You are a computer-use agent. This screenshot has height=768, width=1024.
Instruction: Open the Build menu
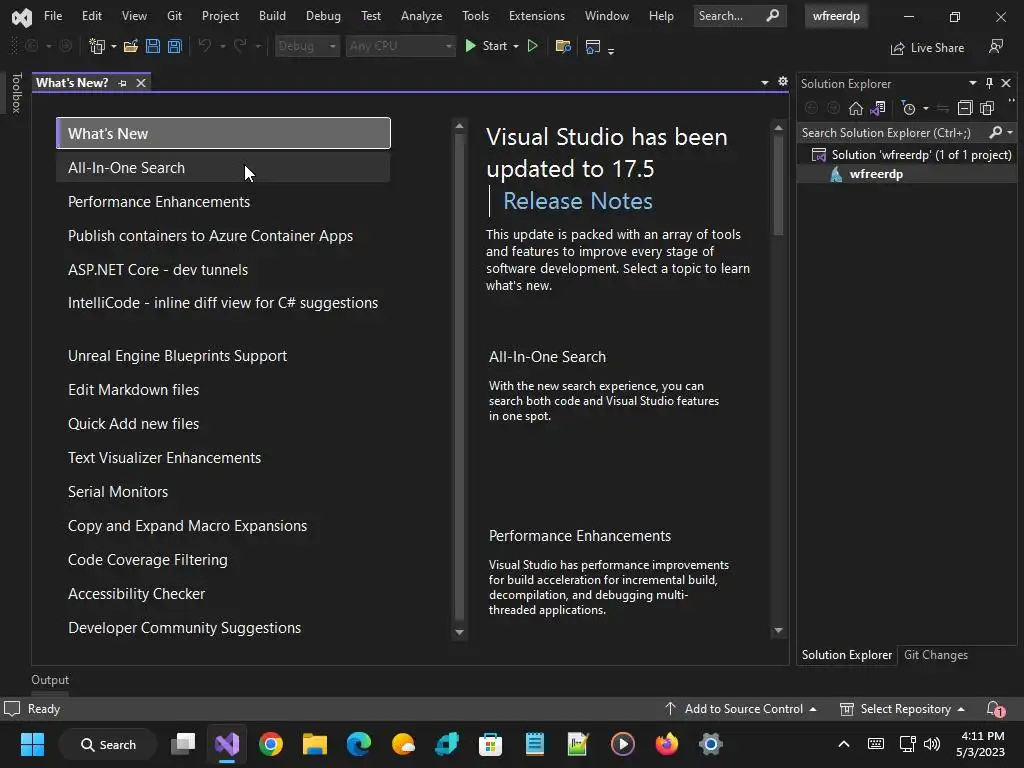272,16
